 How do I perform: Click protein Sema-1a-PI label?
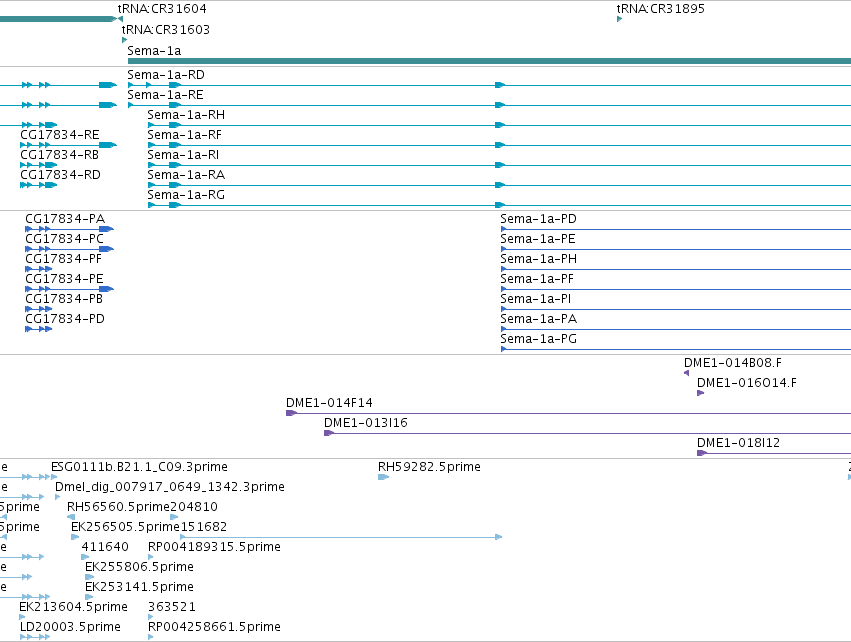click(536, 300)
